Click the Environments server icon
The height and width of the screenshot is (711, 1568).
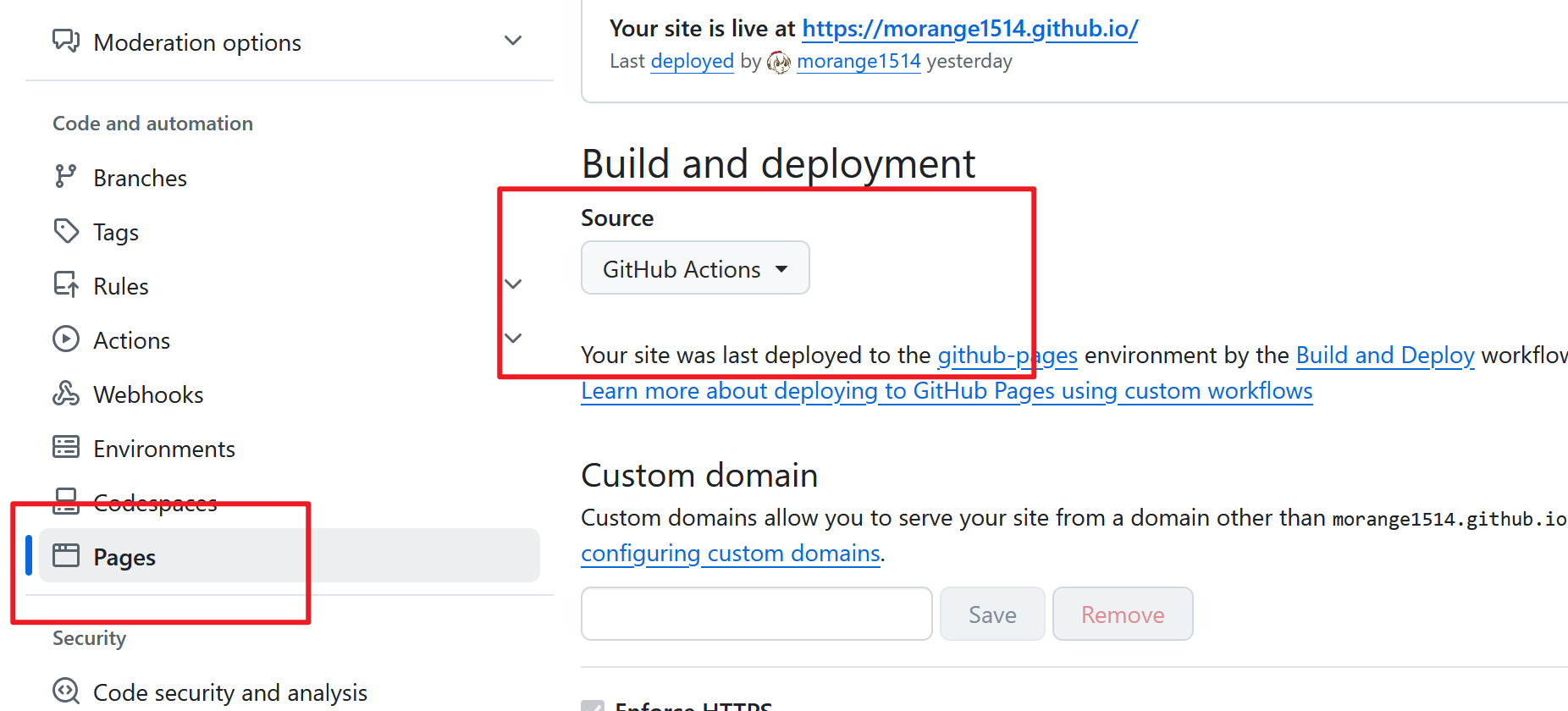point(66,447)
